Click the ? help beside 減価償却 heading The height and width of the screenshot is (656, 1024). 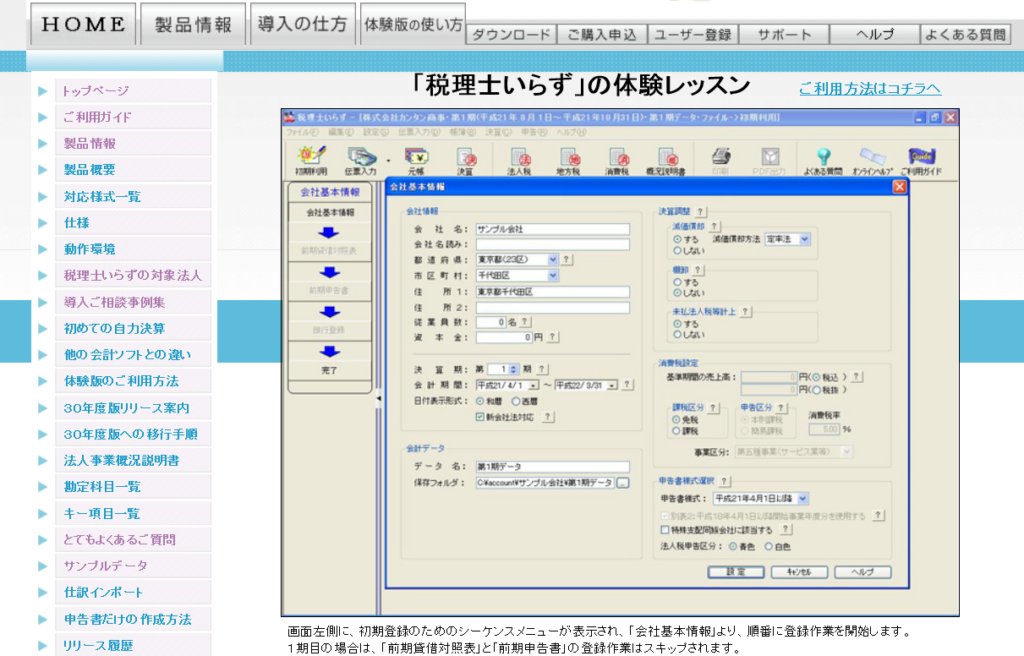[714, 226]
